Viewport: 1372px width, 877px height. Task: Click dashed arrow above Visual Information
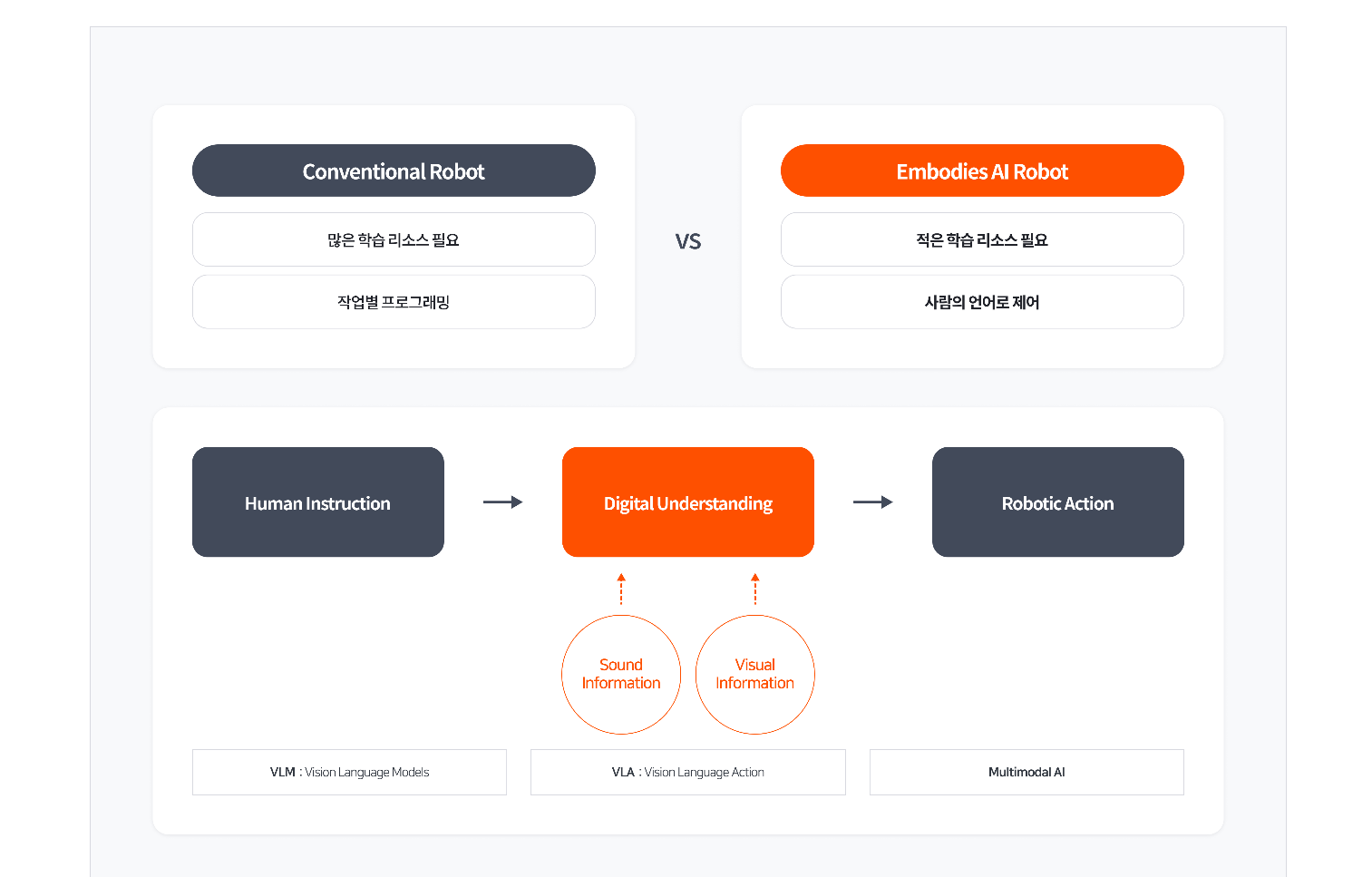click(x=755, y=589)
